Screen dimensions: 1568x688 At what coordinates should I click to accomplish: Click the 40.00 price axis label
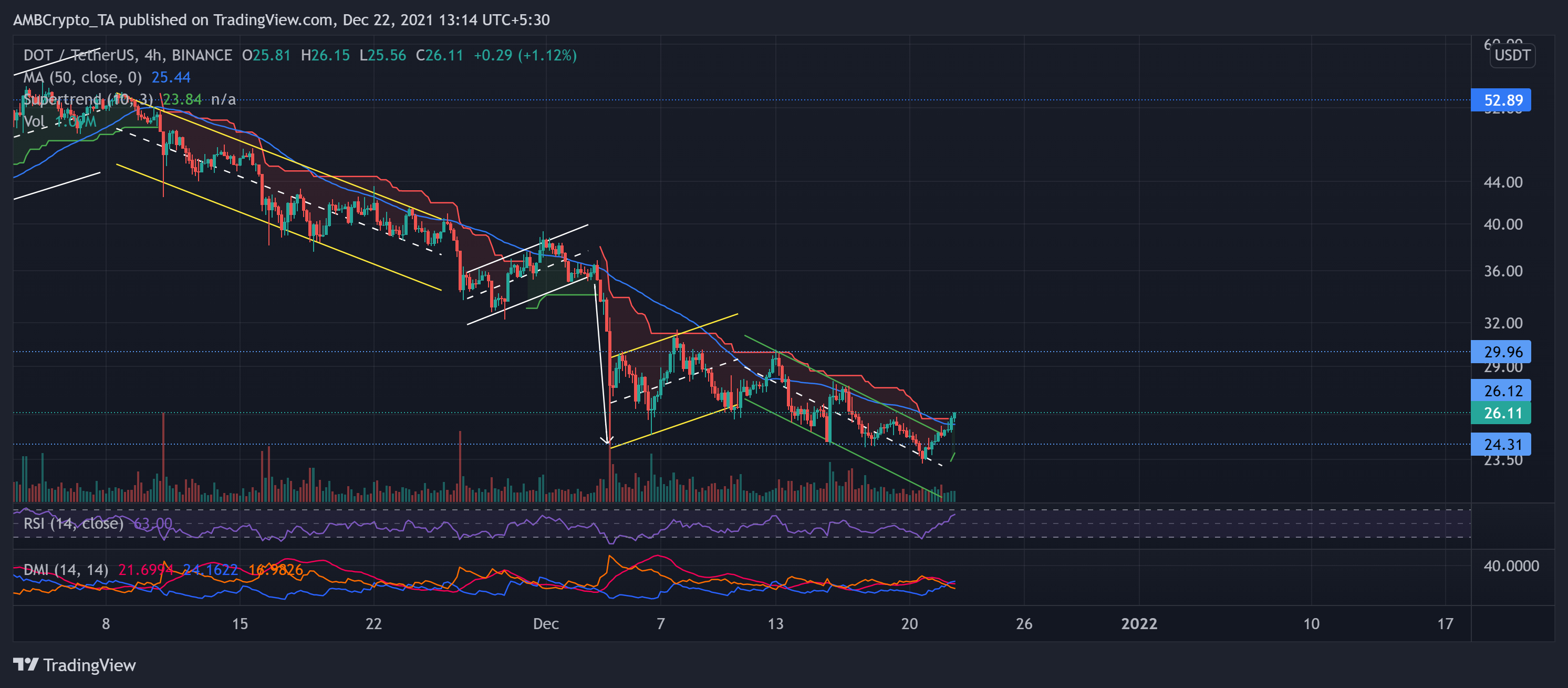tap(1503, 224)
